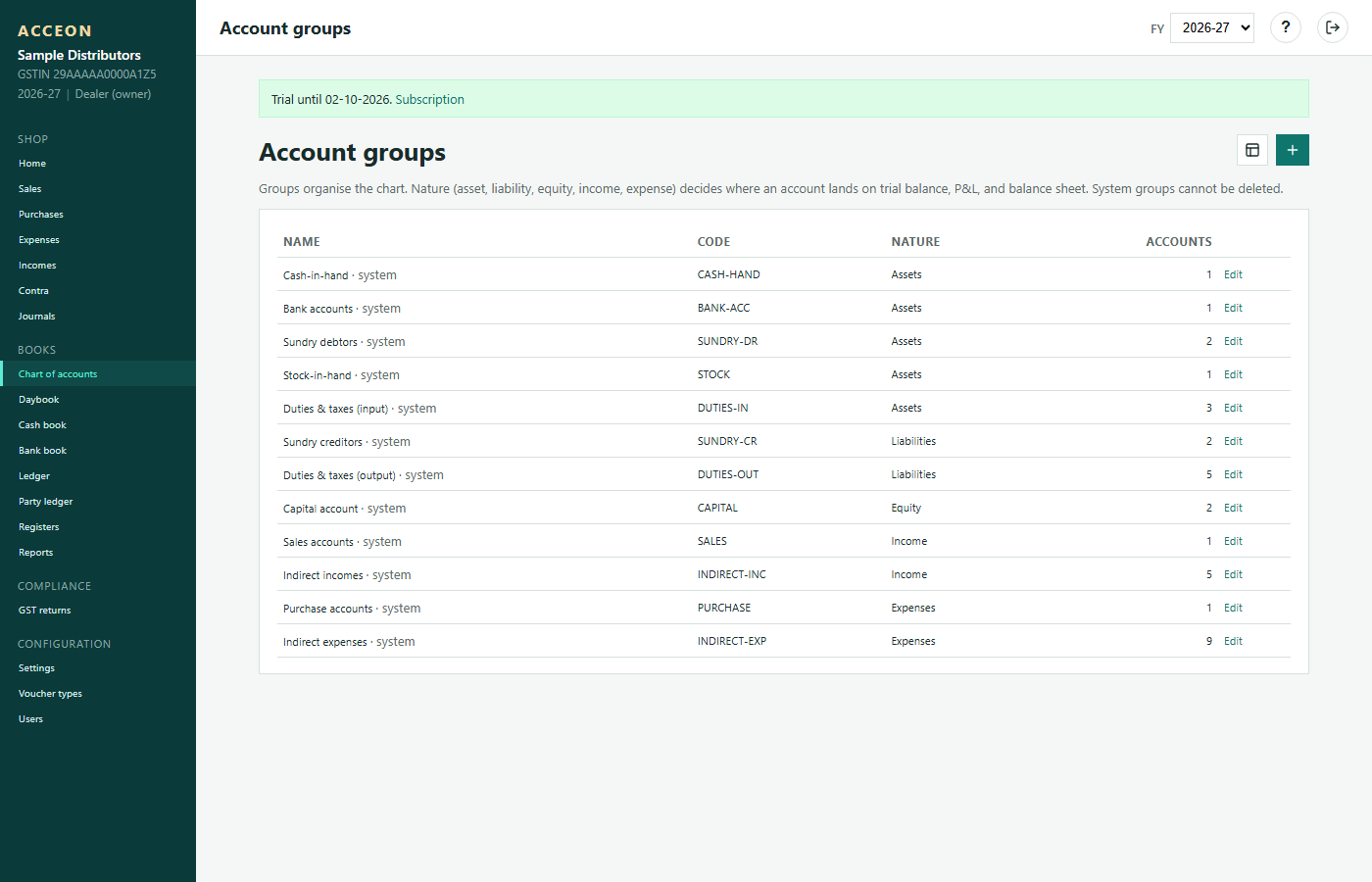Edit the Indirect expenses group

(1233, 641)
